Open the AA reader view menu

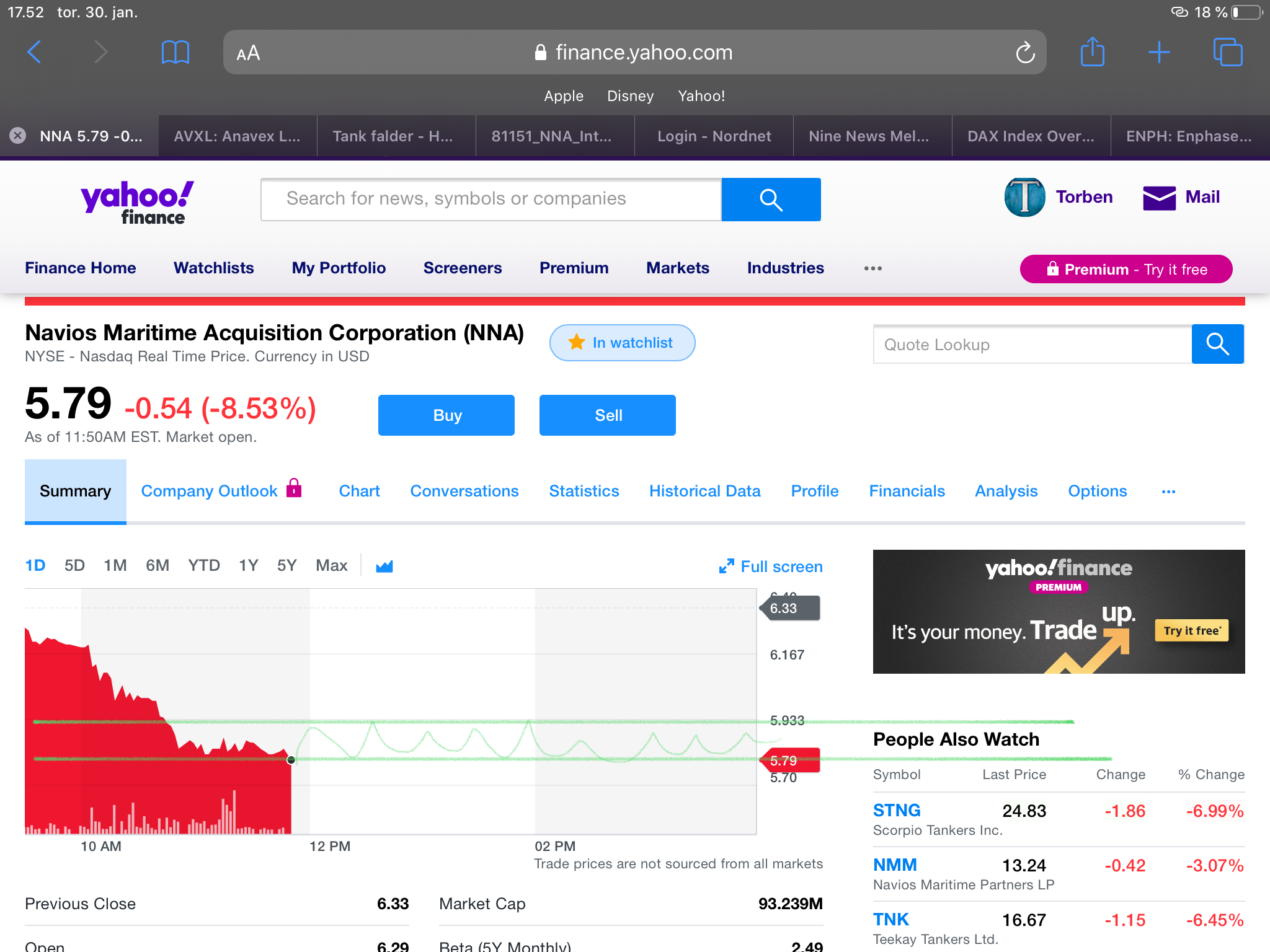click(x=248, y=53)
